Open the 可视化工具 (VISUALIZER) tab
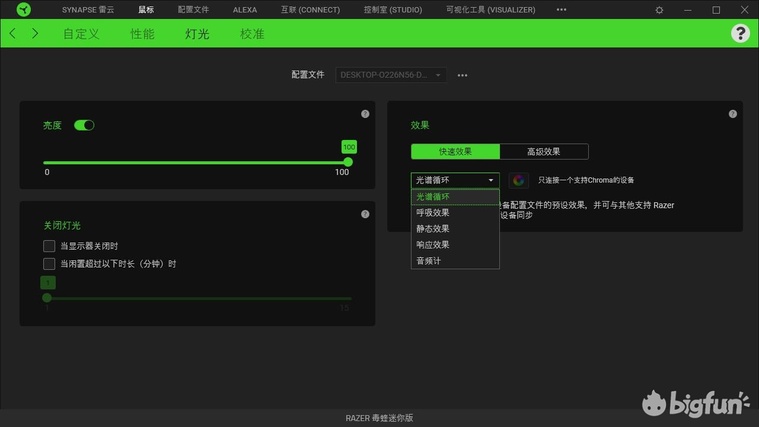The height and width of the screenshot is (427, 759). (x=490, y=10)
